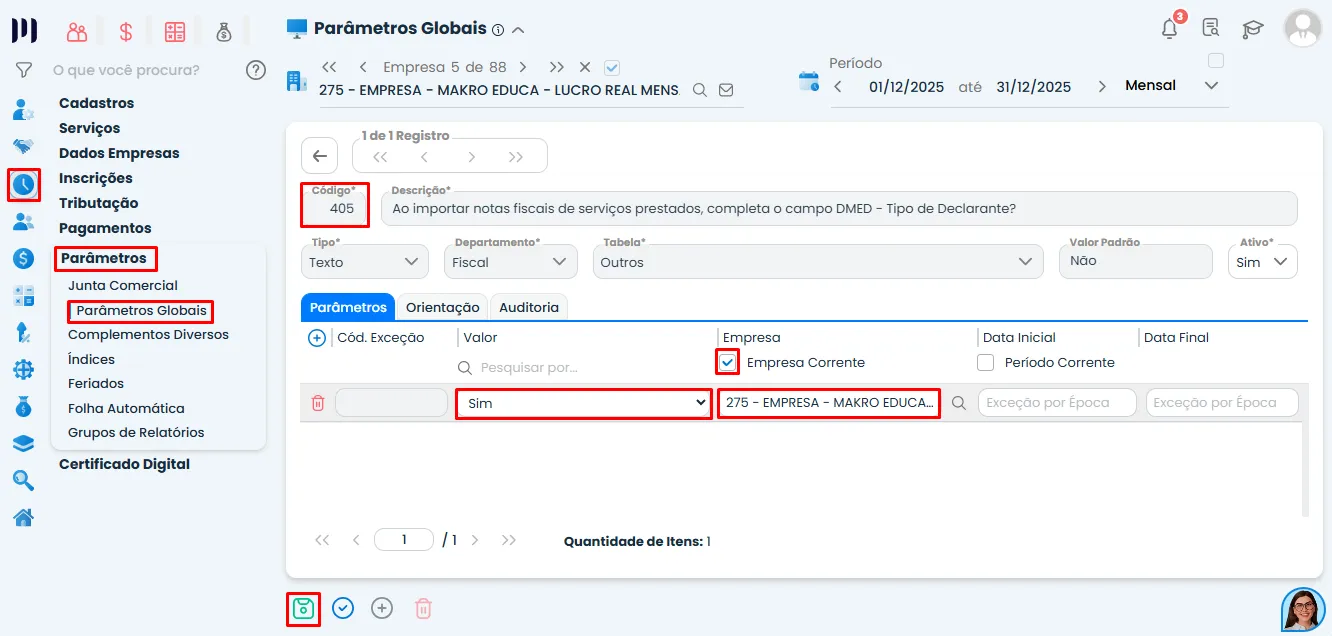The height and width of the screenshot is (636, 1332).
Task: Open the filter funnel icon near search
Action: click(x=22, y=69)
